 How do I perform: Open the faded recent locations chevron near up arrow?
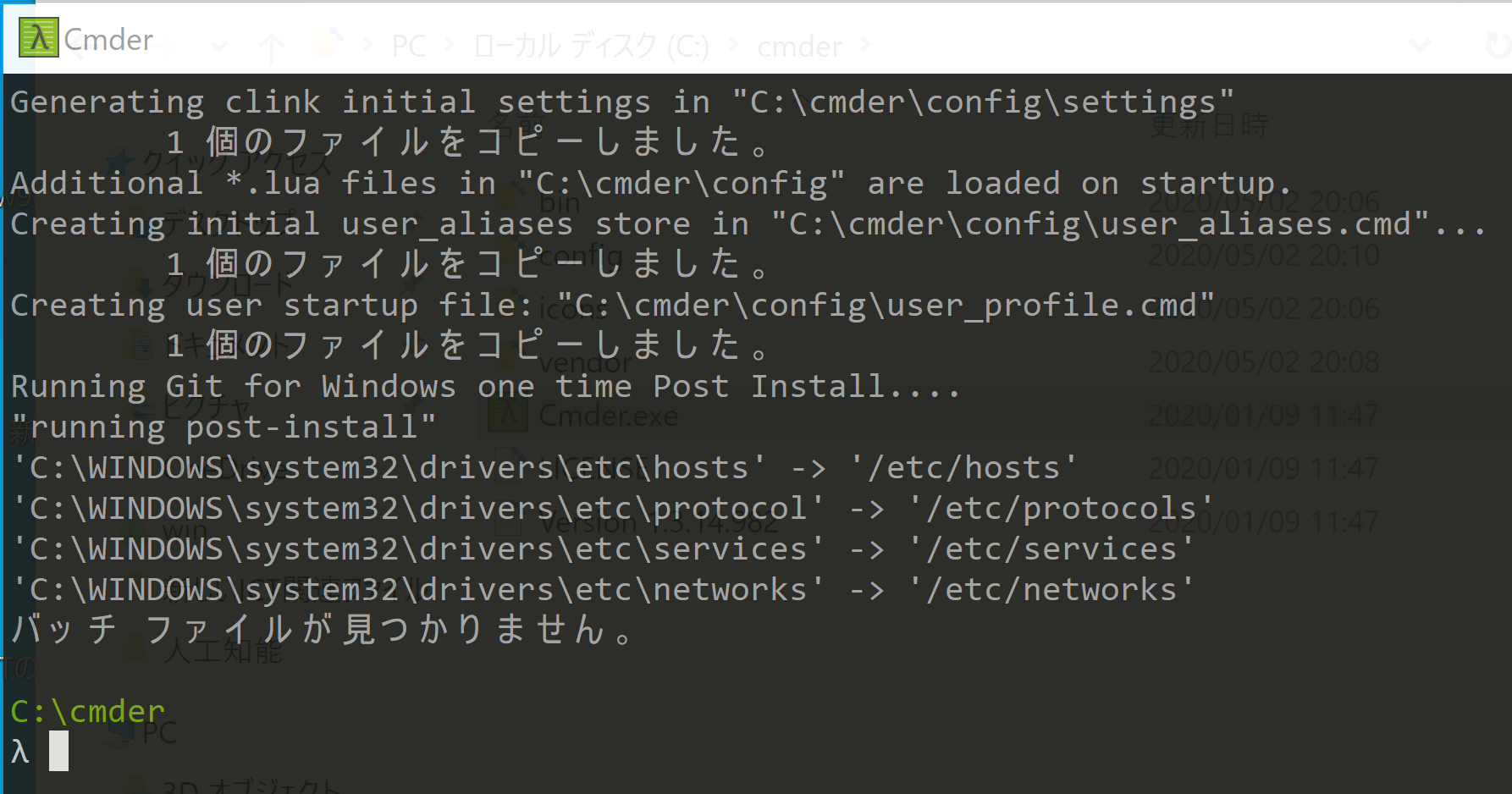(x=219, y=46)
